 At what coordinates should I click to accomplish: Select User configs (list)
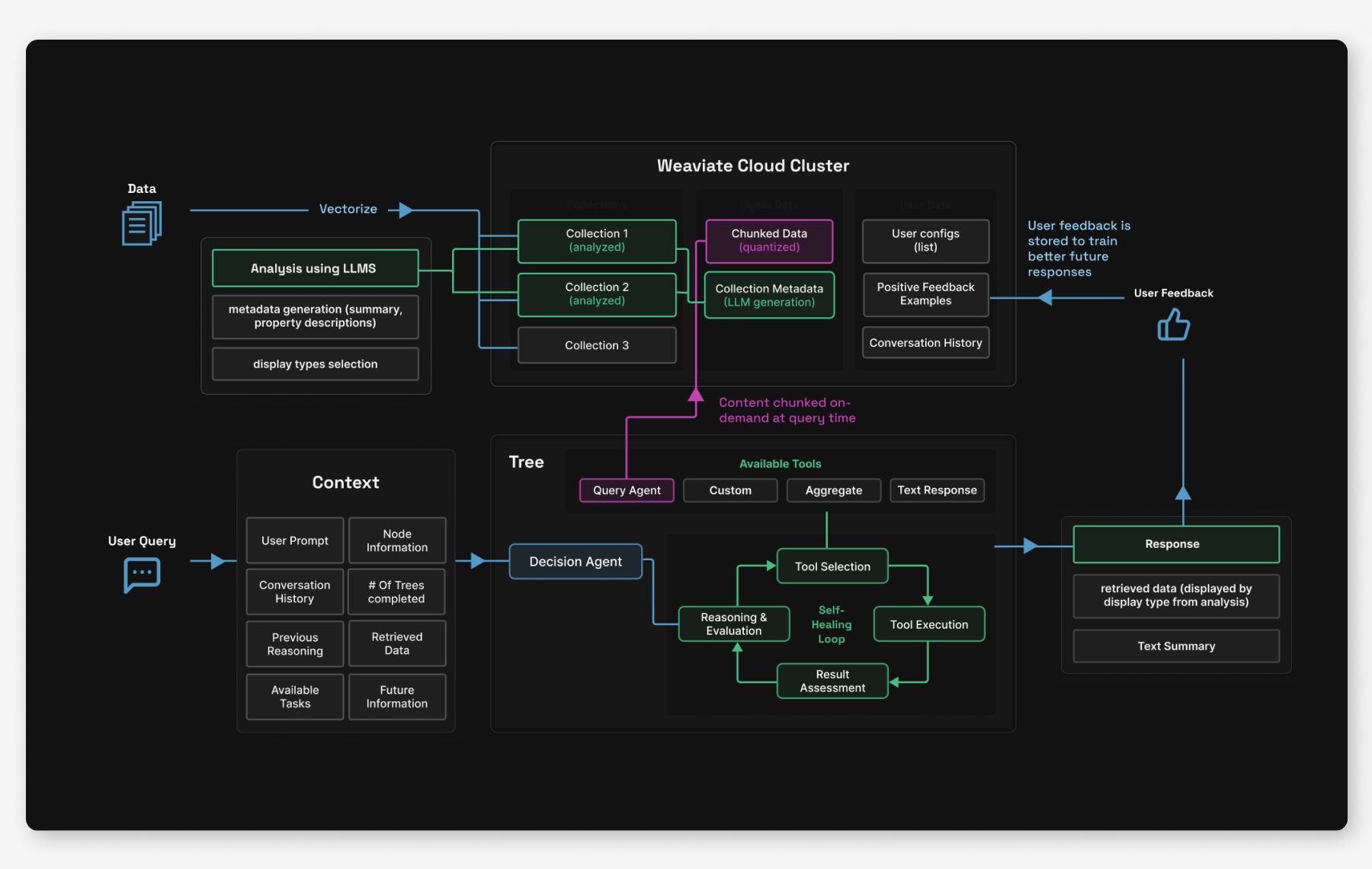pos(925,241)
